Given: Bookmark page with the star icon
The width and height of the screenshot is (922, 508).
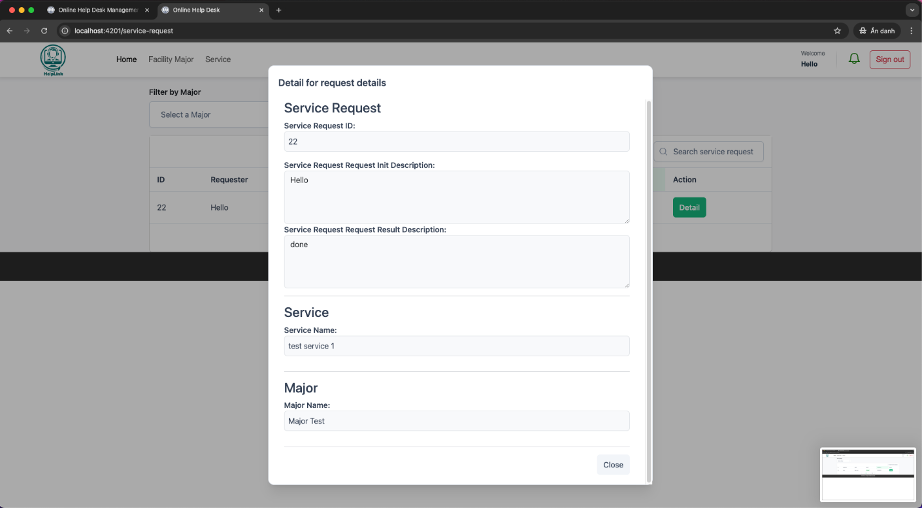Looking at the screenshot, I should point(837,31).
